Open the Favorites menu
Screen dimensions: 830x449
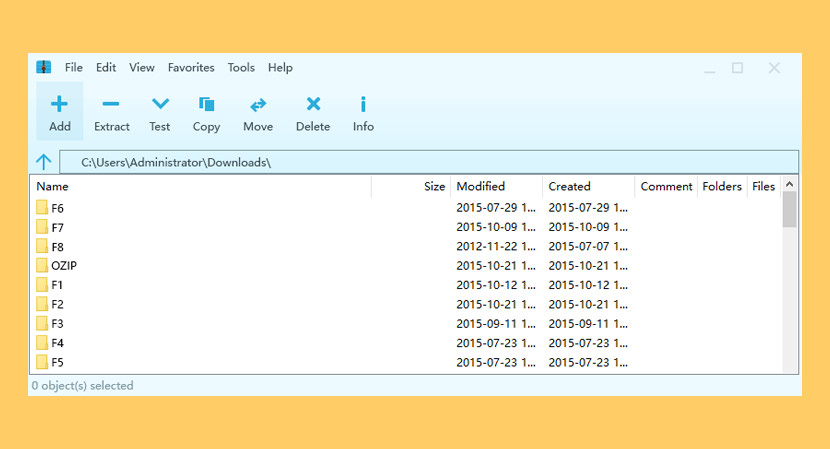coord(191,68)
